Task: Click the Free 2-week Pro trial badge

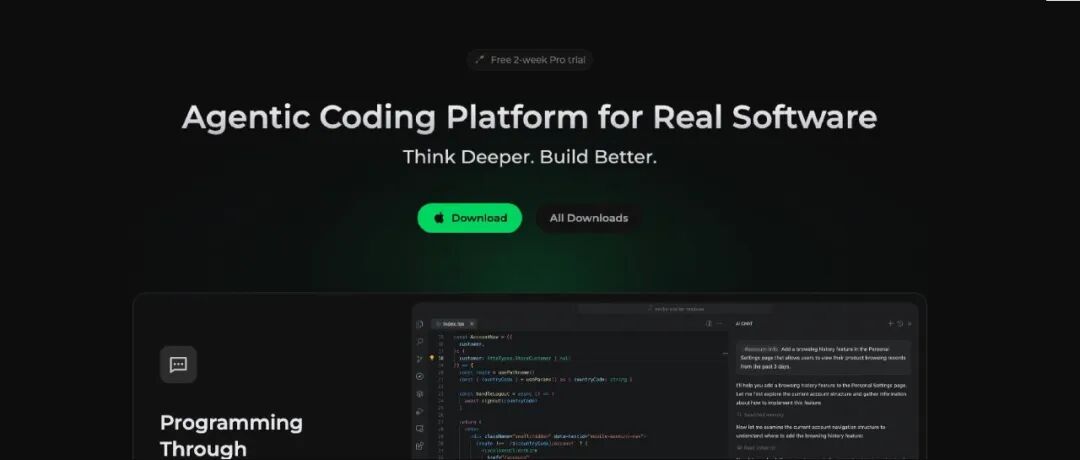Action: click(530, 60)
